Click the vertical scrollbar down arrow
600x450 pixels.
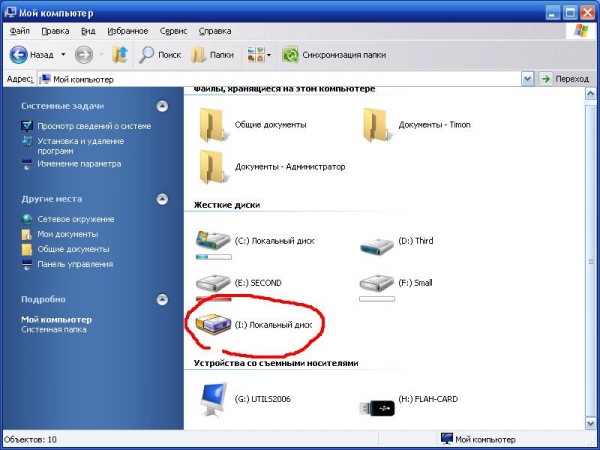click(x=590, y=423)
